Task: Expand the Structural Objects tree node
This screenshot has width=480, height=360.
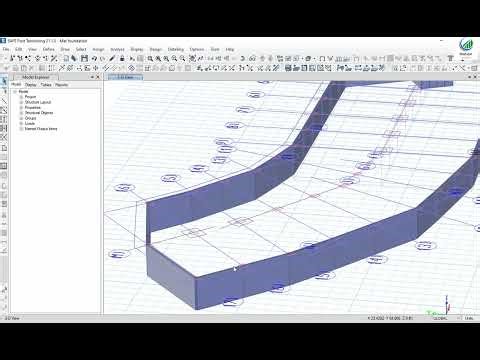Action: 21,113
